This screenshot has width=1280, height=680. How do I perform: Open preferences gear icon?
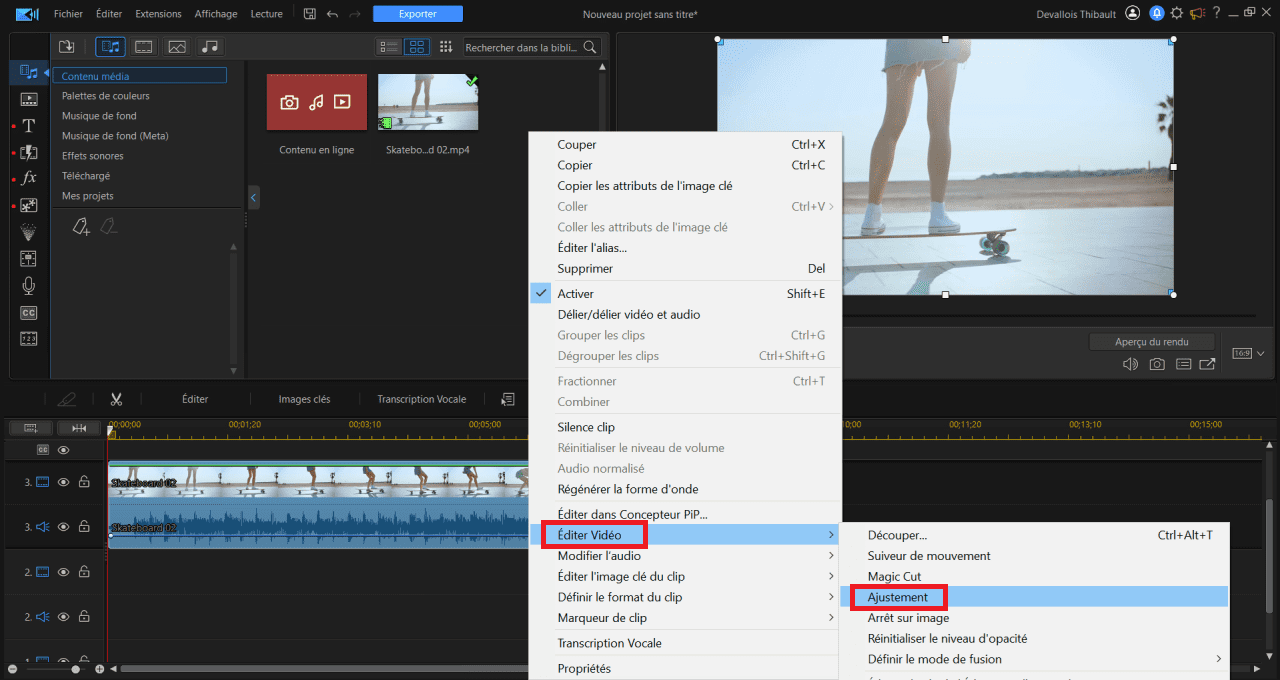point(1177,14)
